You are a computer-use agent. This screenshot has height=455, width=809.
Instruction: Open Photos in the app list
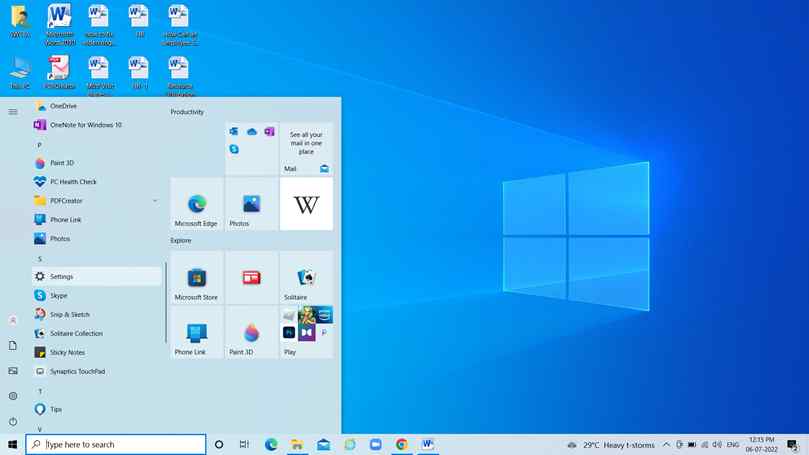[97, 239]
